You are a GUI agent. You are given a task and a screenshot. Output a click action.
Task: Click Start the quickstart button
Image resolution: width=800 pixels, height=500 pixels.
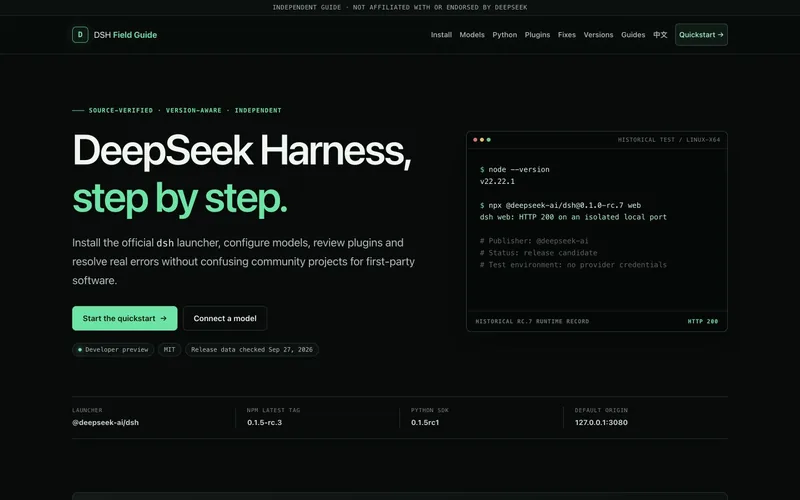124,318
